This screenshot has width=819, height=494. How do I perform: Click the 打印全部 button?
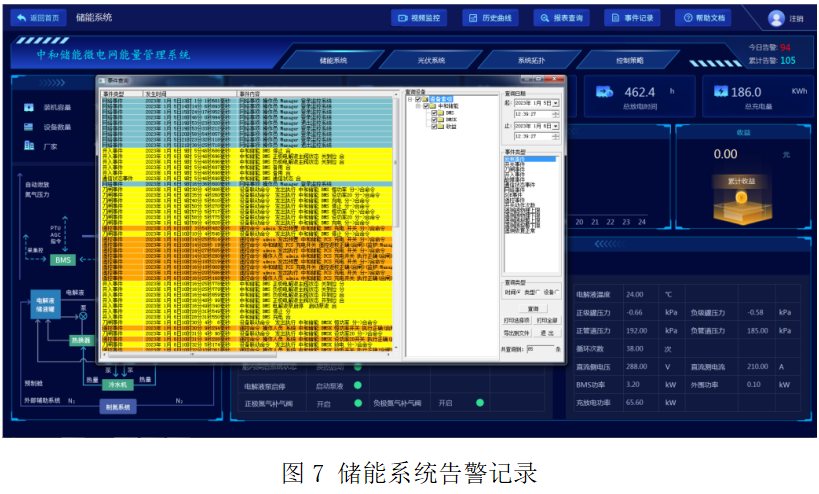point(547,320)
